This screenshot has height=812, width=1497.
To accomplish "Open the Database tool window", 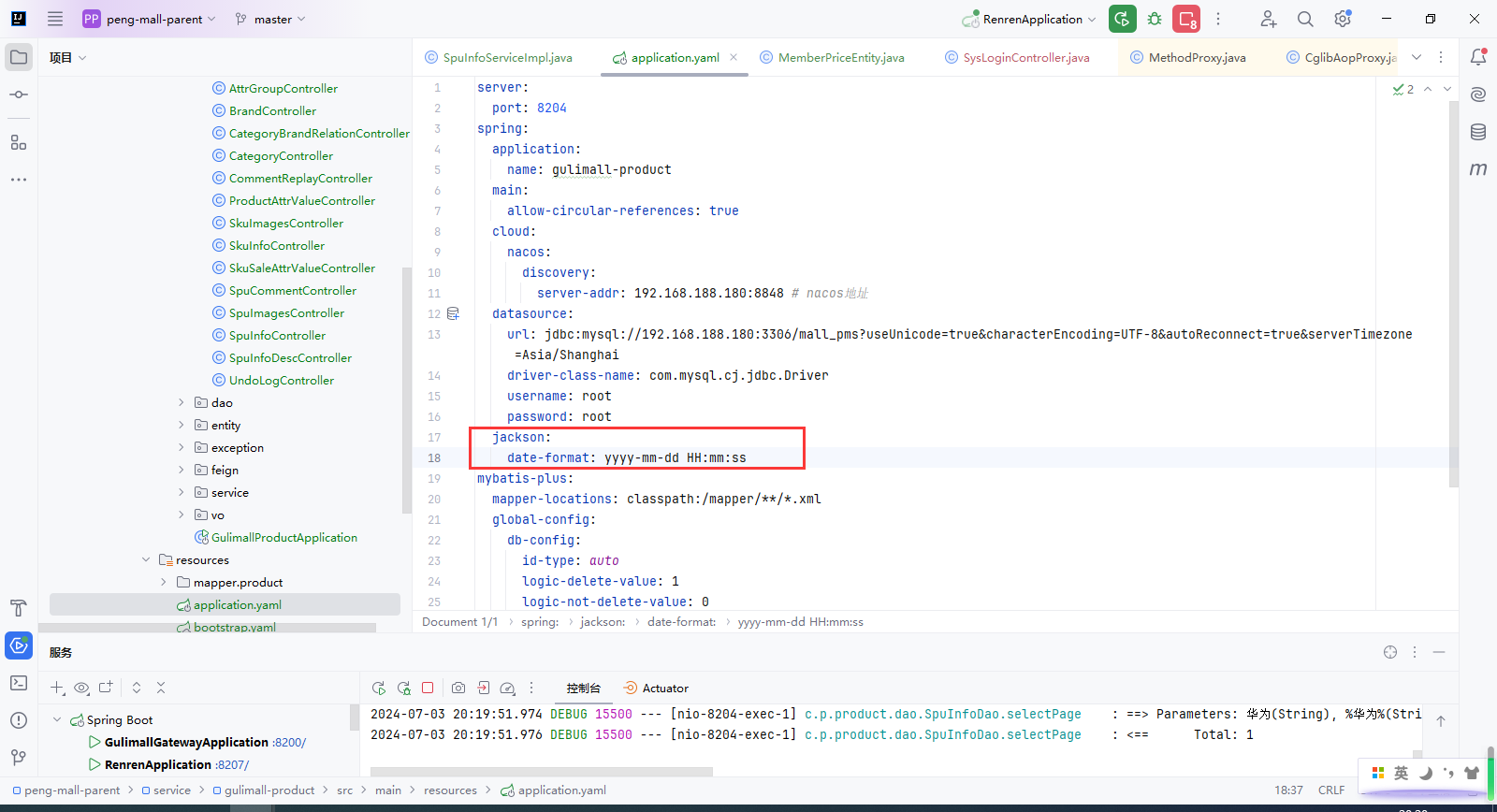I will [x=1478, y=132].
